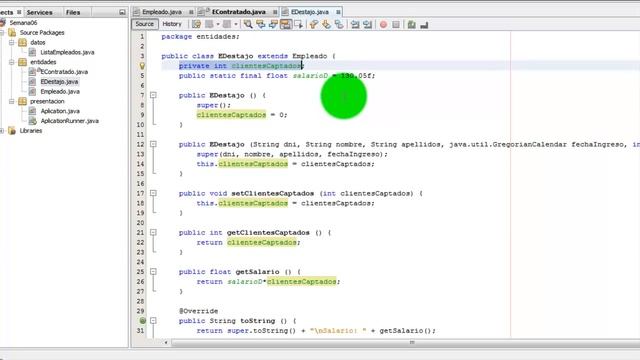The height and width of the screenshot is (360, 640).
Task: Click horizontal scrollbar left arrow
Action: pyautogui.click(x=166, y=342)
